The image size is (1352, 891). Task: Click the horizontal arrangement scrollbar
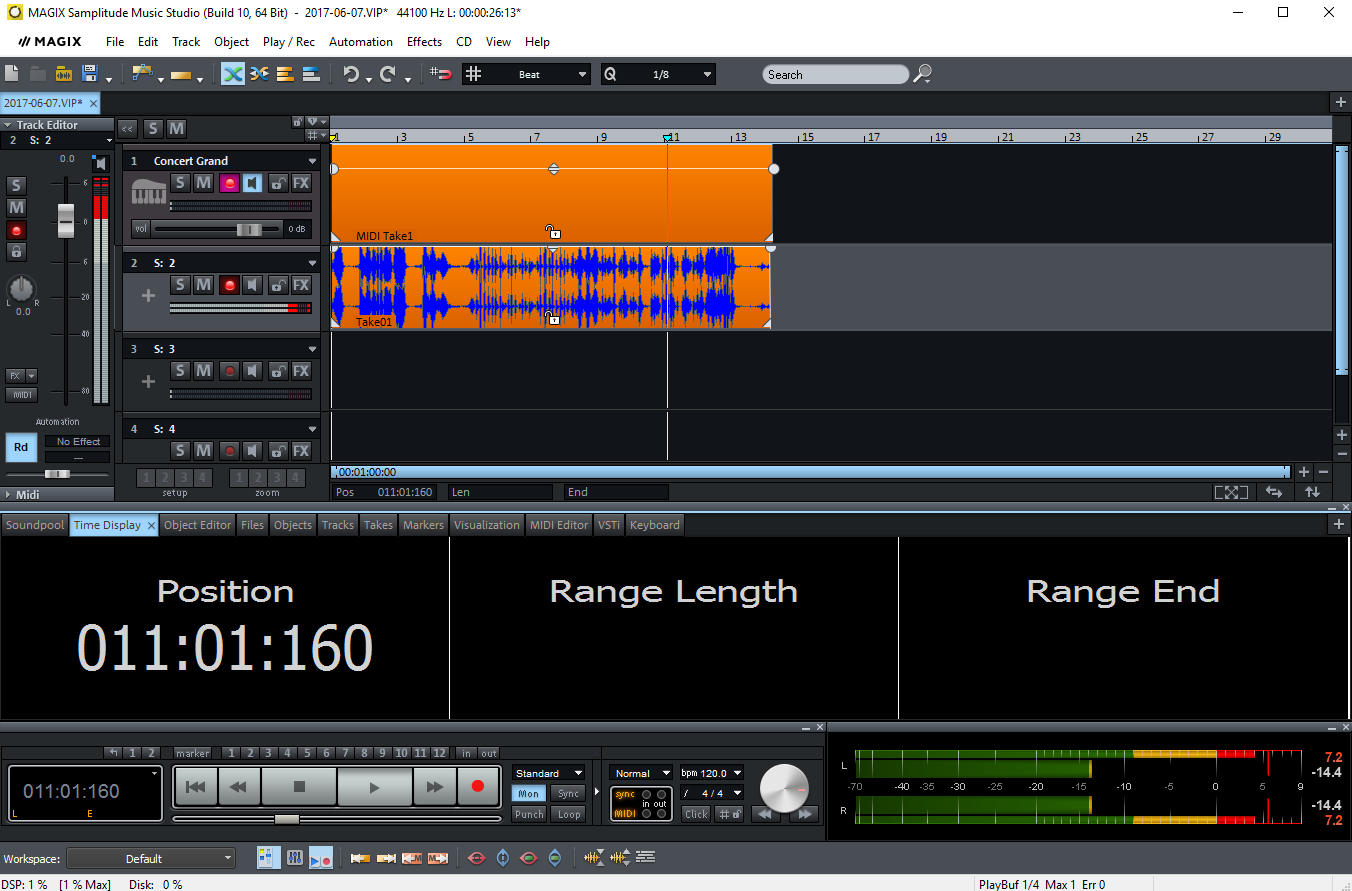[811, 472]
